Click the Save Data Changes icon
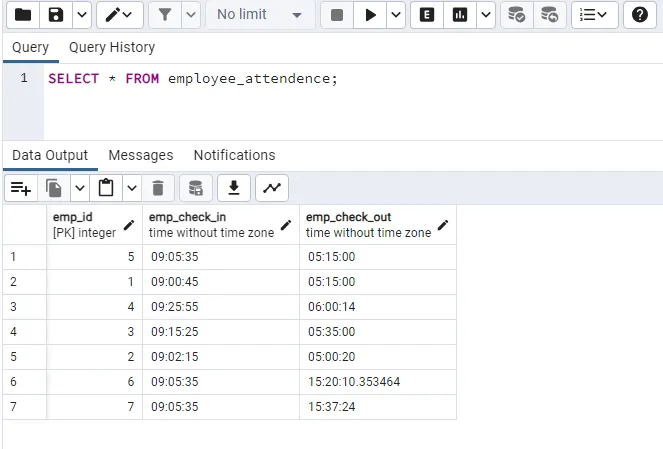Viewport: 663px width, 449px height. click(196, 187)
